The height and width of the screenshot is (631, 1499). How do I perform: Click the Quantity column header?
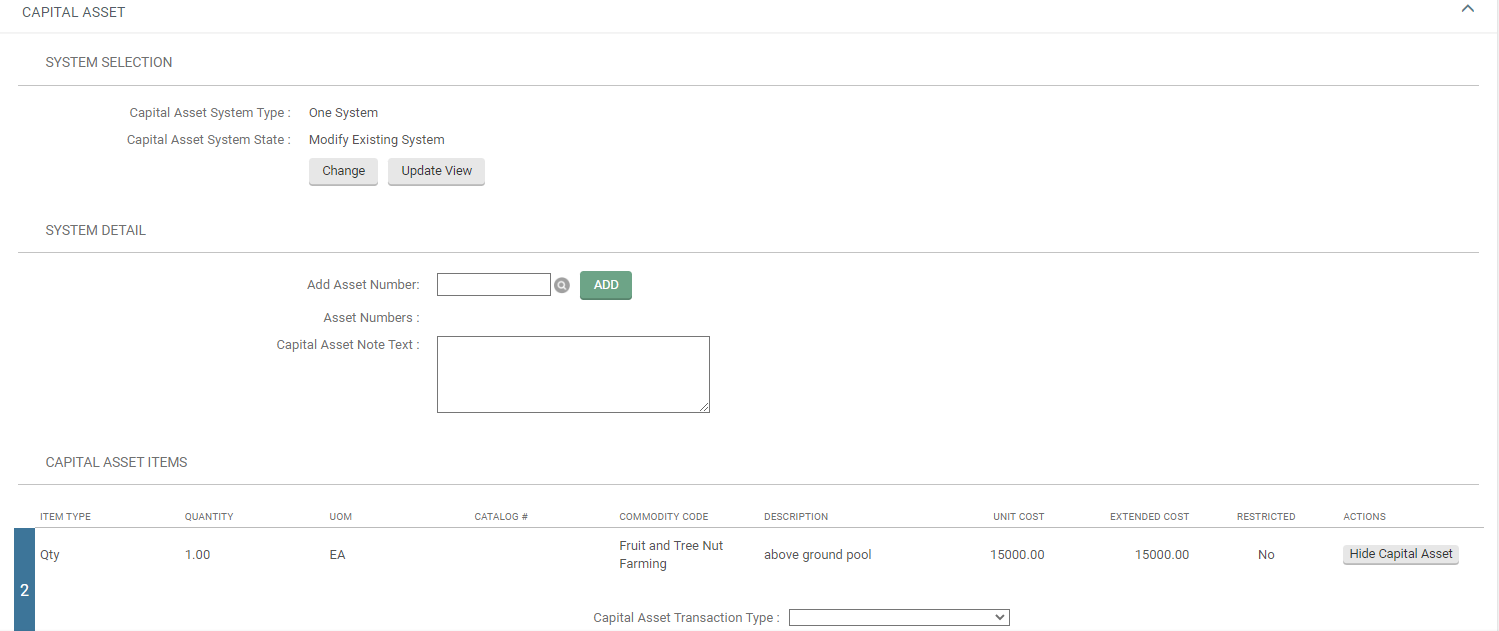(x=209, y=517)
